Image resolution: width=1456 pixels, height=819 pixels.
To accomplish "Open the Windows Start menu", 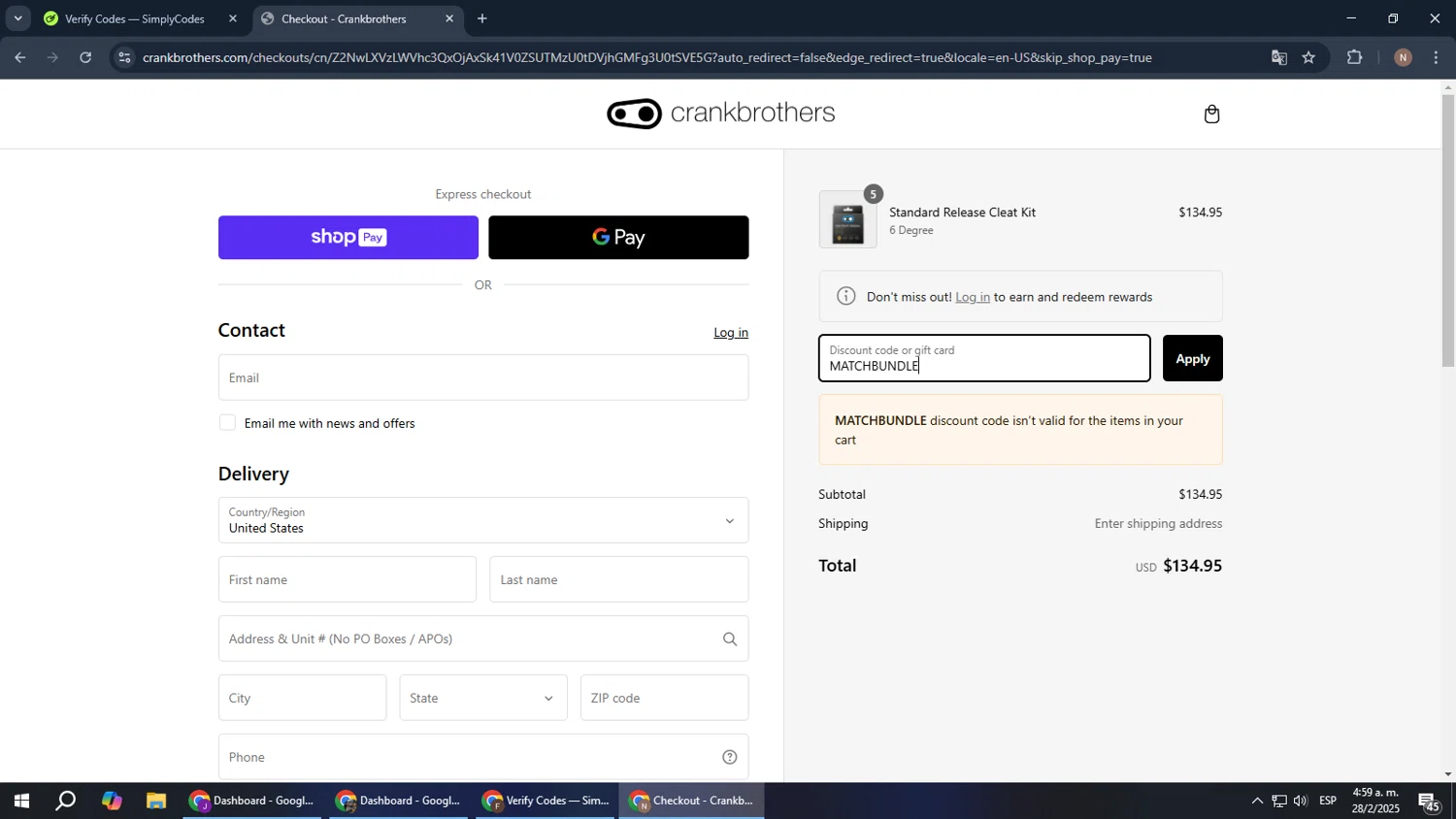I will pos(20,801).
